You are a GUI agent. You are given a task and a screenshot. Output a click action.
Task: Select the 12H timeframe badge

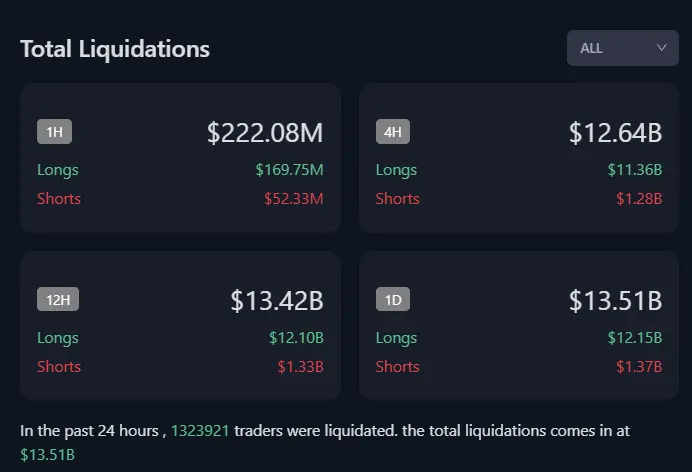57,300
